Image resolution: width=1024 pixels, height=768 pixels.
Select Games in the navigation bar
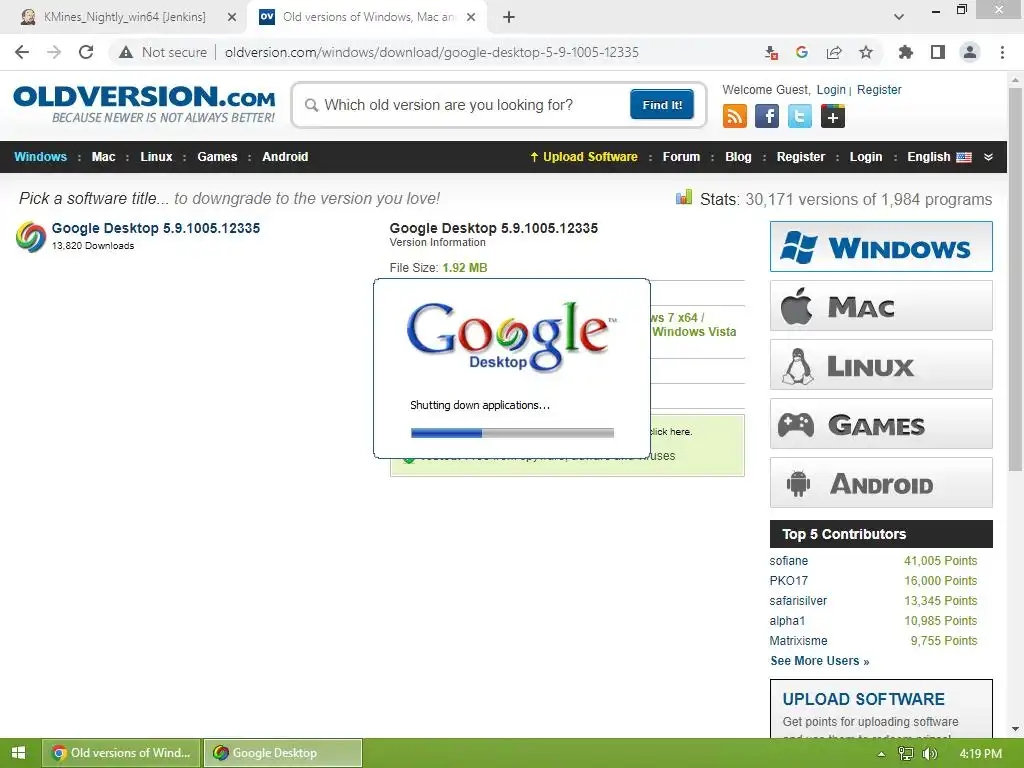pyautogui.click(x=217, y=157)
